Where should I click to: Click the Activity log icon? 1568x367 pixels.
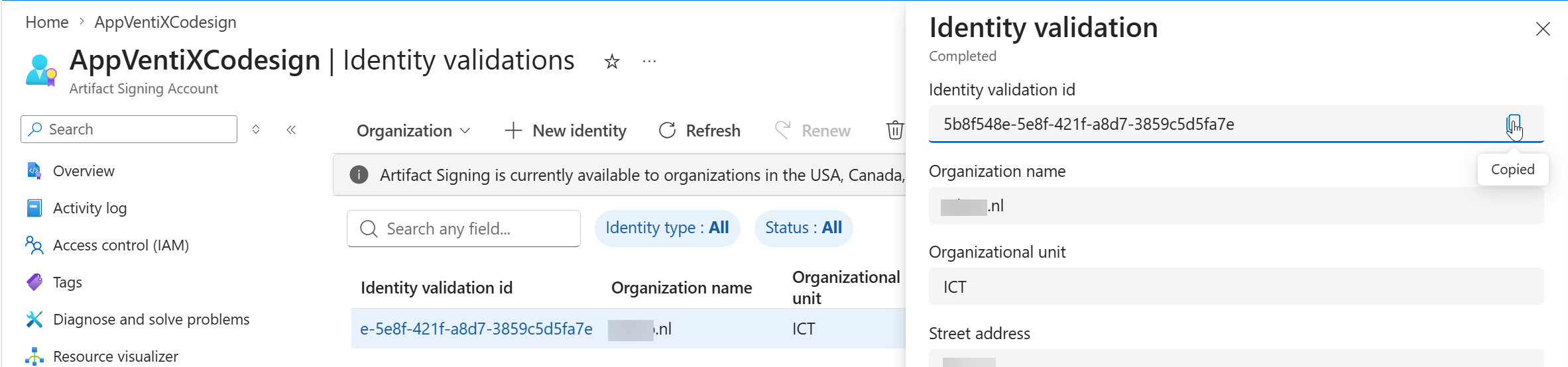click(34, 208)
